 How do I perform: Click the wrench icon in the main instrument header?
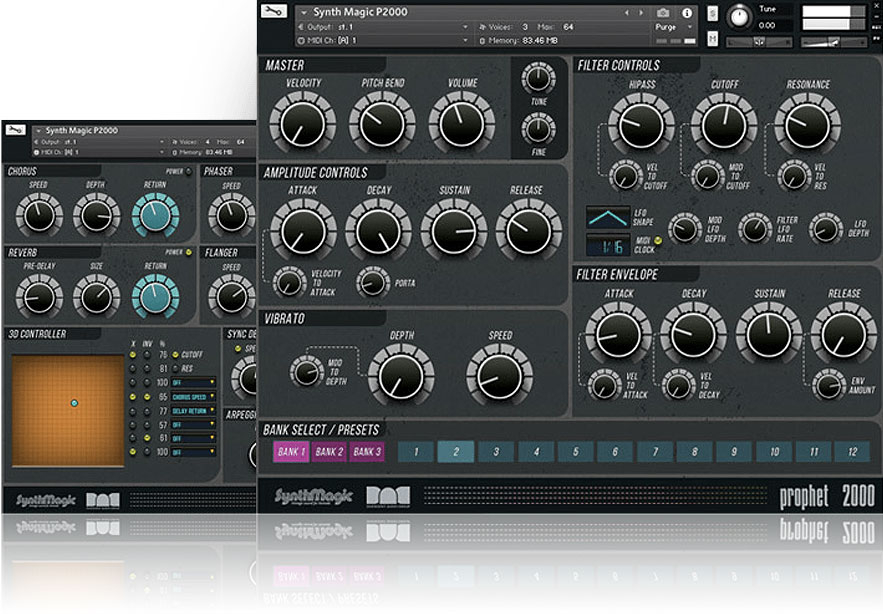[x=272, y=13]
